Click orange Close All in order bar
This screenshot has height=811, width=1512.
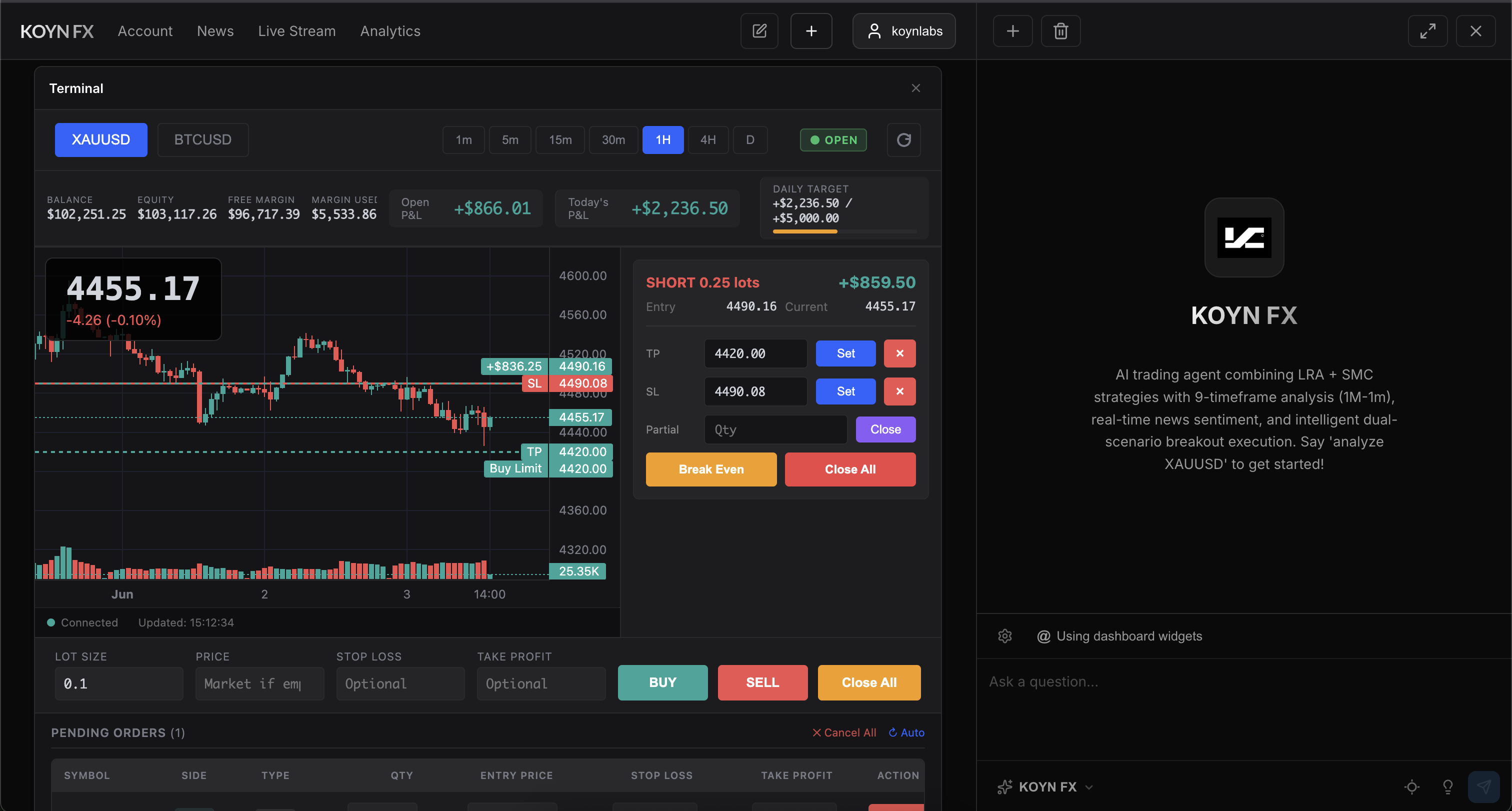[868, 682]
